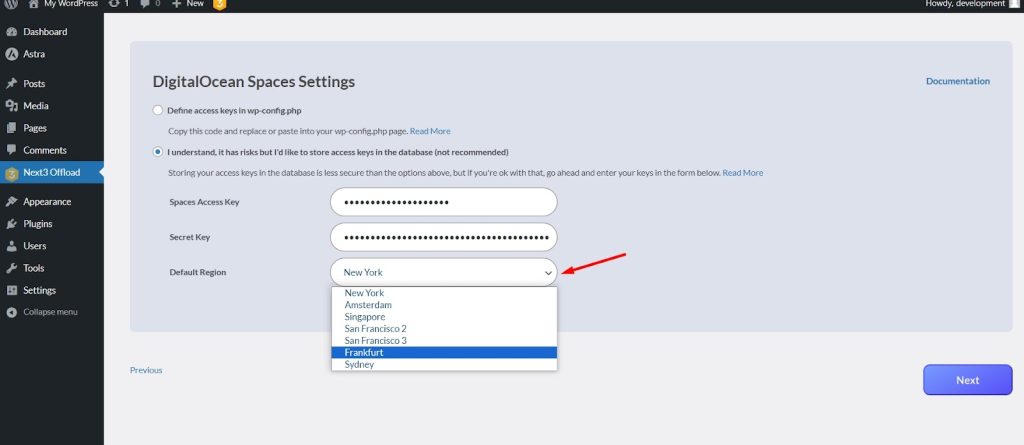Screen dimensions: 1024x445
Task: Click the DigitalOcean Spaces Settings heading
Action: (253, 82)
